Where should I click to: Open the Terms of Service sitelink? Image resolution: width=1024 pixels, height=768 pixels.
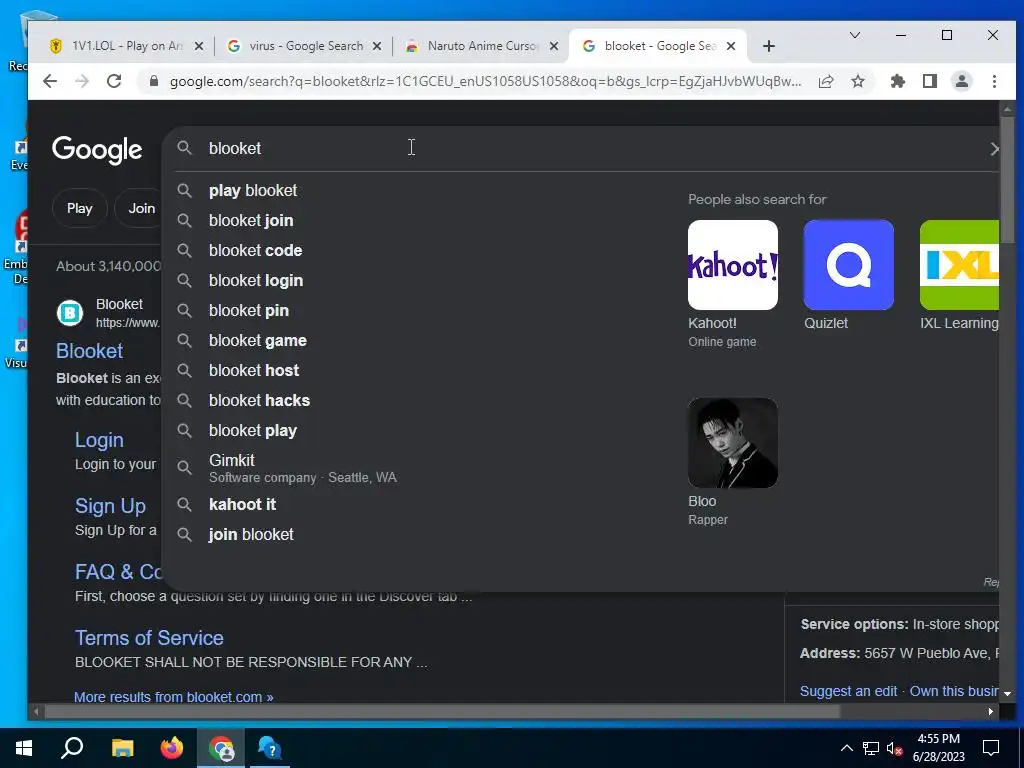150,638
